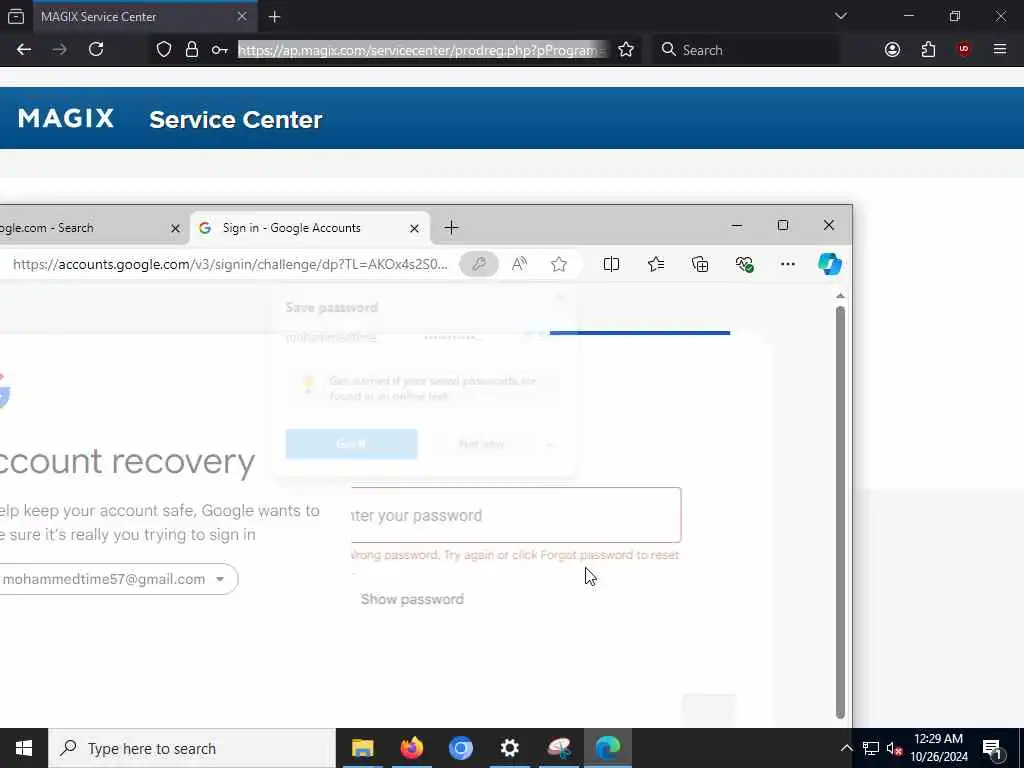Open the blue circular browser taskbar icon

click(460, 748)
